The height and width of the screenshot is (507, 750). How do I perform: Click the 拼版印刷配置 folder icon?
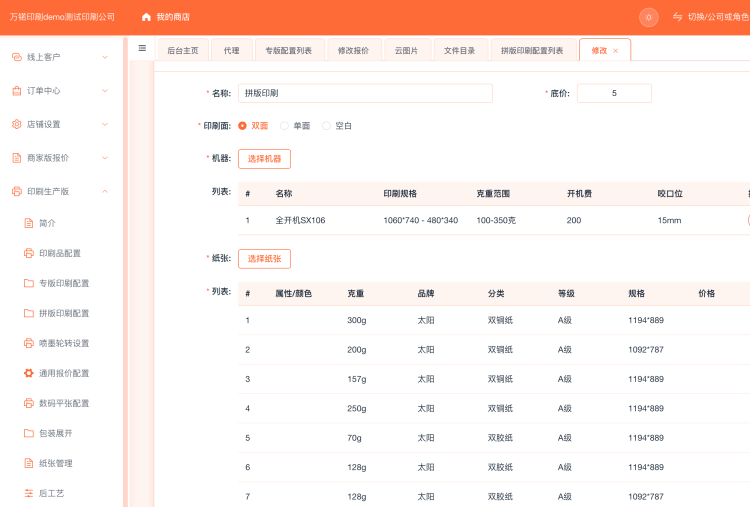pos(29,313)
